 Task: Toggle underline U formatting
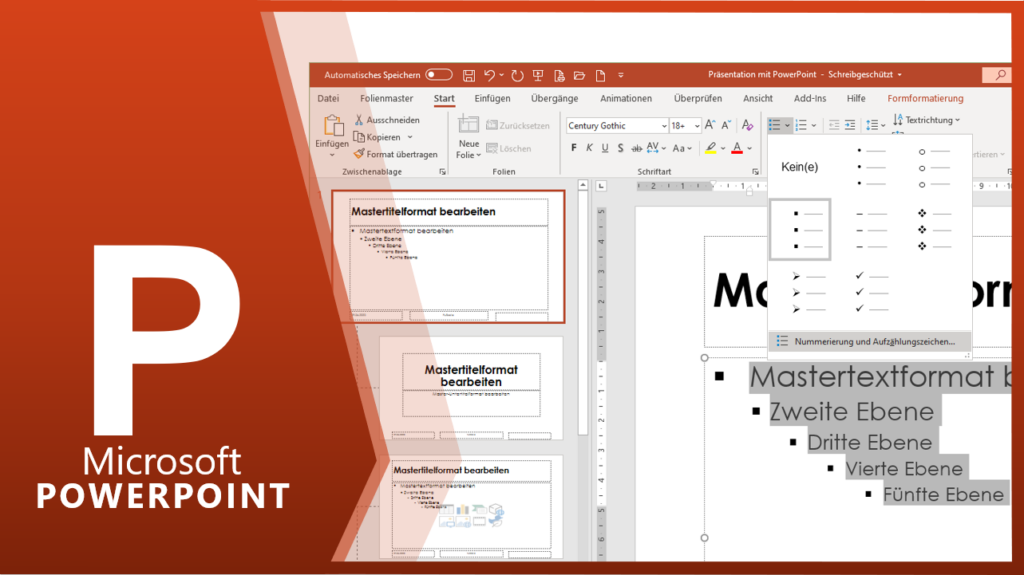(605, 148)
